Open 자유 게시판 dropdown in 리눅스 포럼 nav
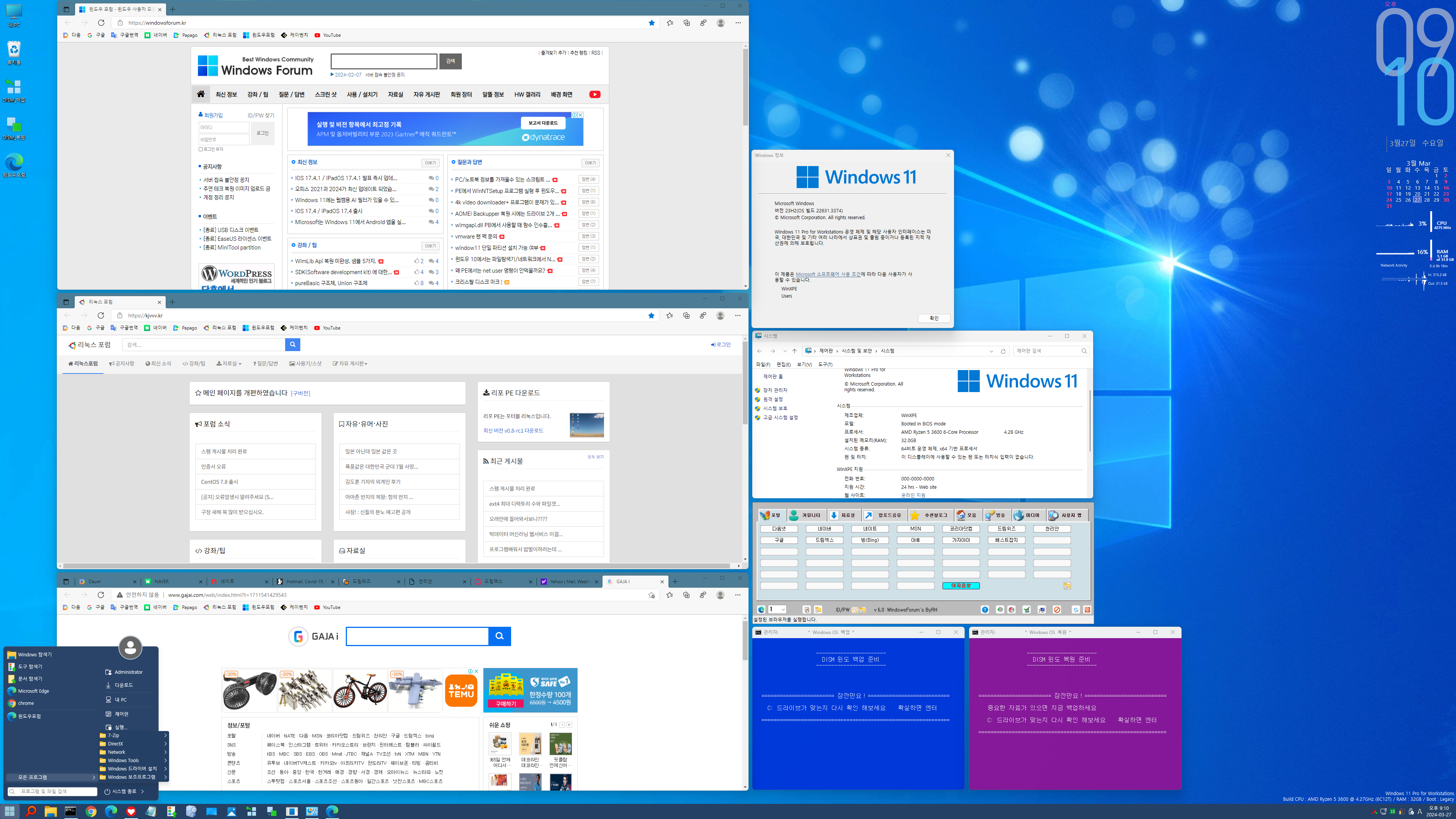Viewport: 1456px width, 819px height. (350, 364)
